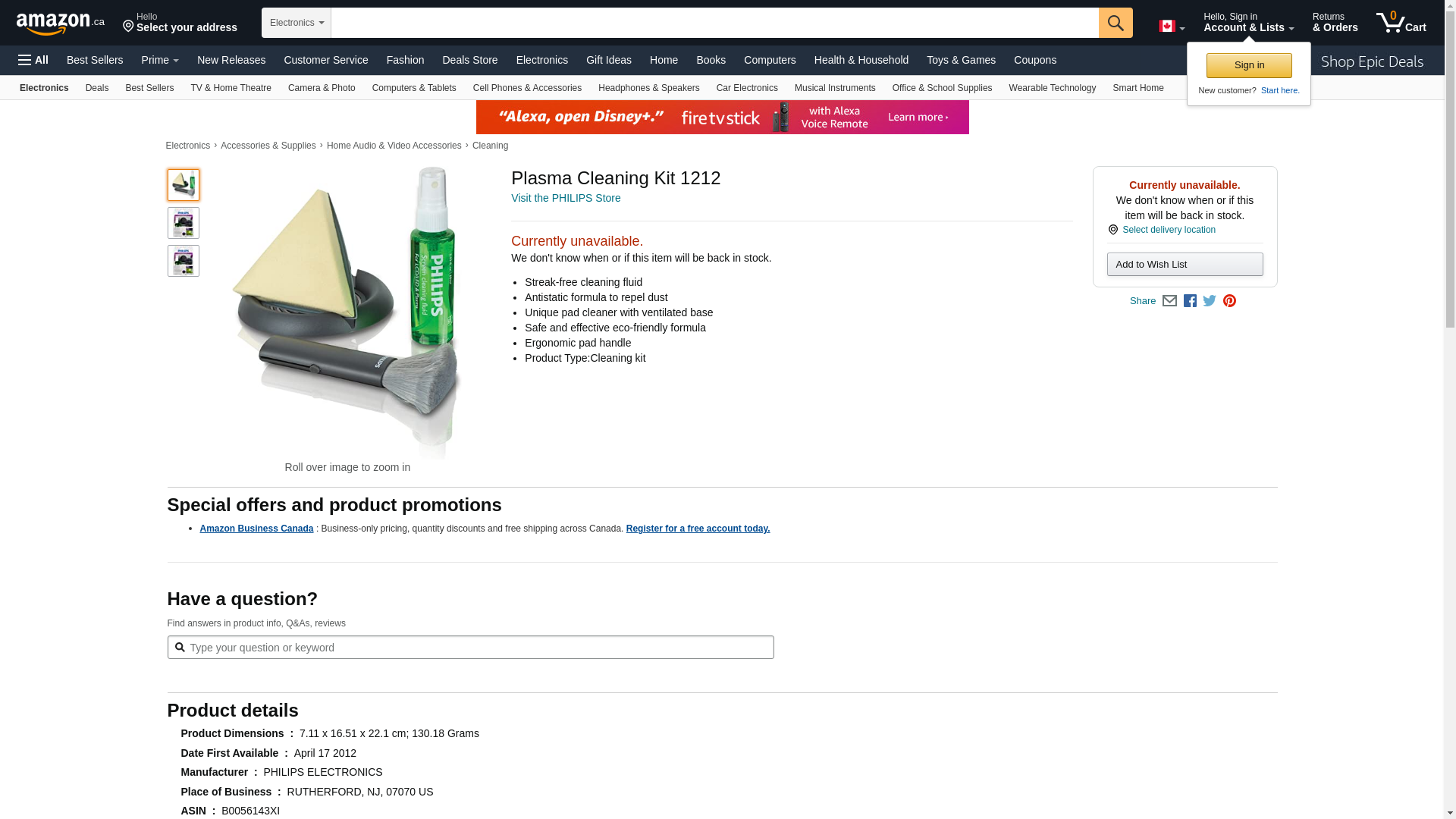Share product on Facebook icon
The width and height of the screenshot is (1456, 819).
(1190, 301)
